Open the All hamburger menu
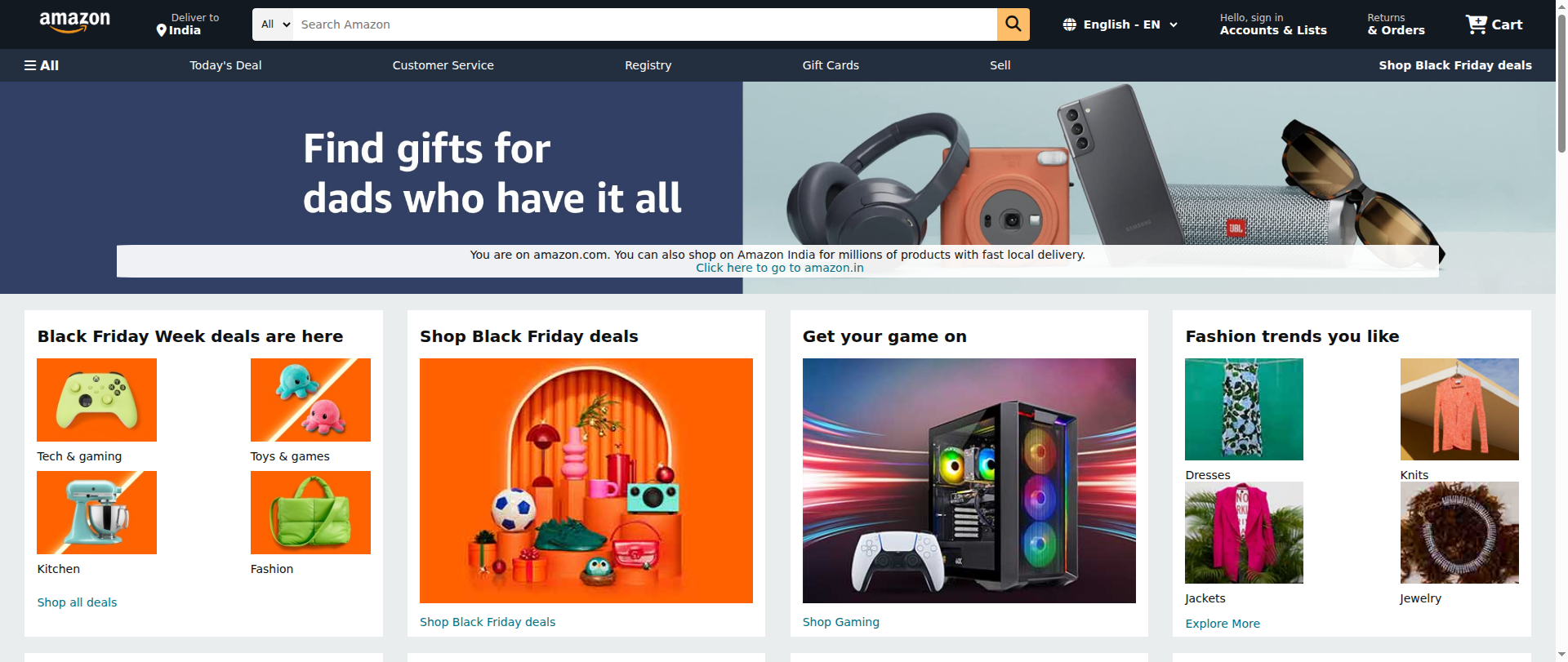1568x662 pixels. tap(42, 65)
